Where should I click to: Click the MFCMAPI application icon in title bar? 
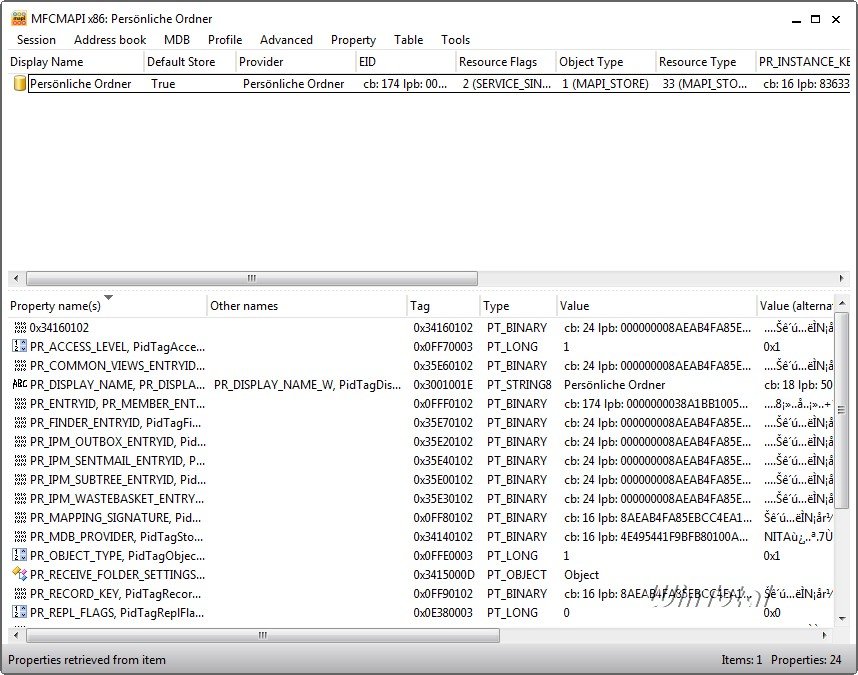pyautogui.click(x=18, y=19)
